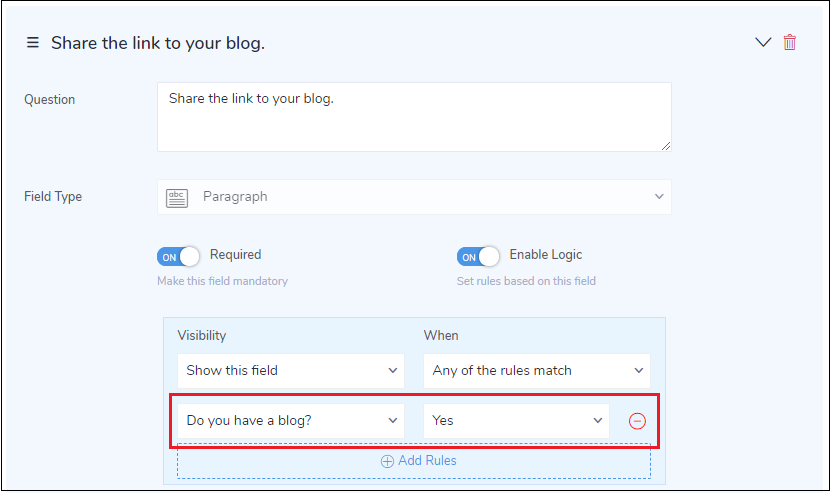Click the Enable Logic label text

pos(545,255)
